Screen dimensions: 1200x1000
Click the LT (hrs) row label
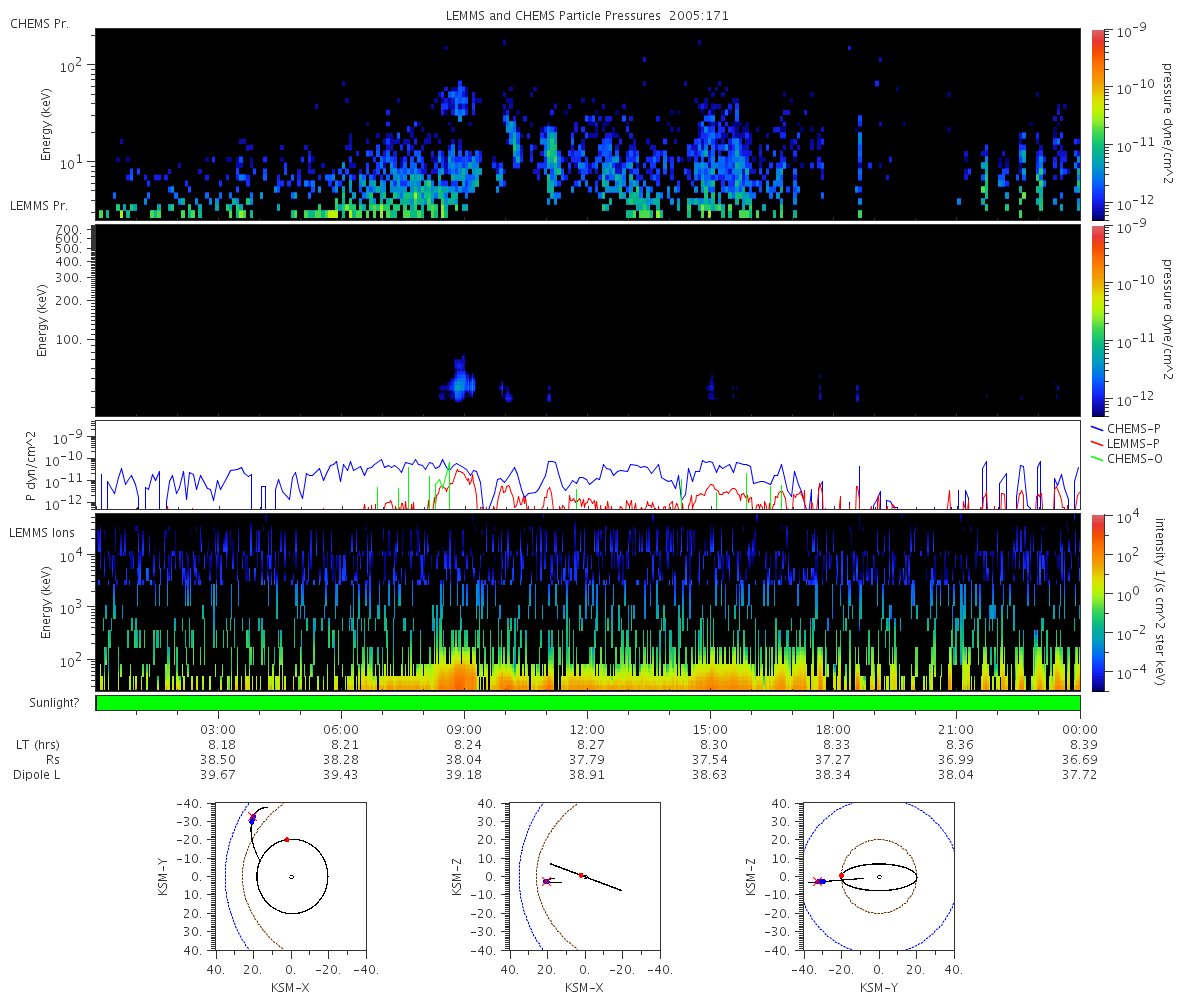(36, 745)
